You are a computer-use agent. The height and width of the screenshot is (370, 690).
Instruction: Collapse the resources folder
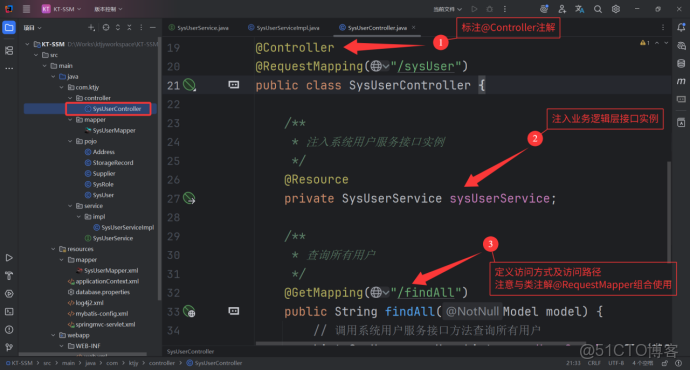point(53,249)
